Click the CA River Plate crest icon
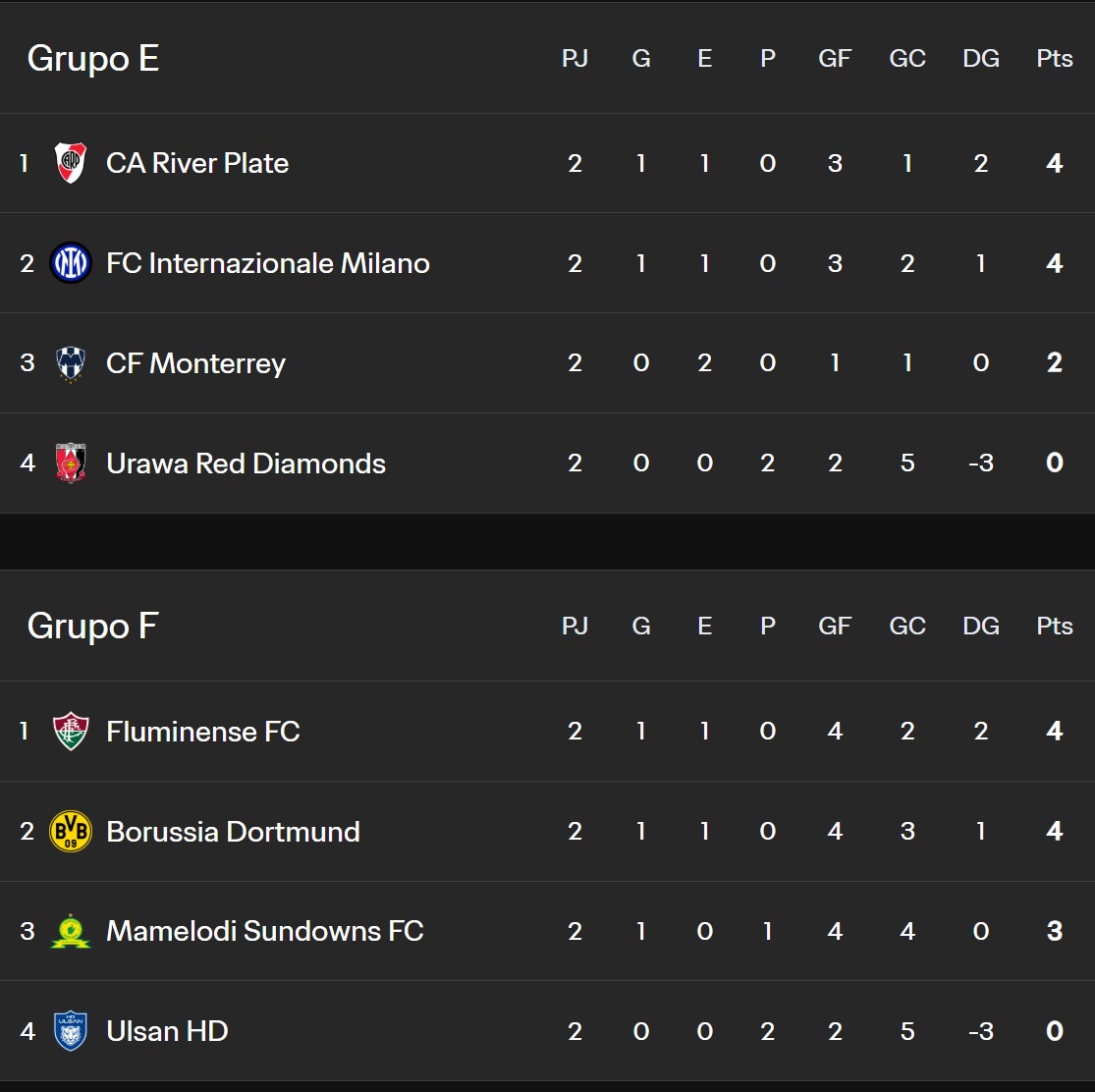 click(x=71, y=163)
